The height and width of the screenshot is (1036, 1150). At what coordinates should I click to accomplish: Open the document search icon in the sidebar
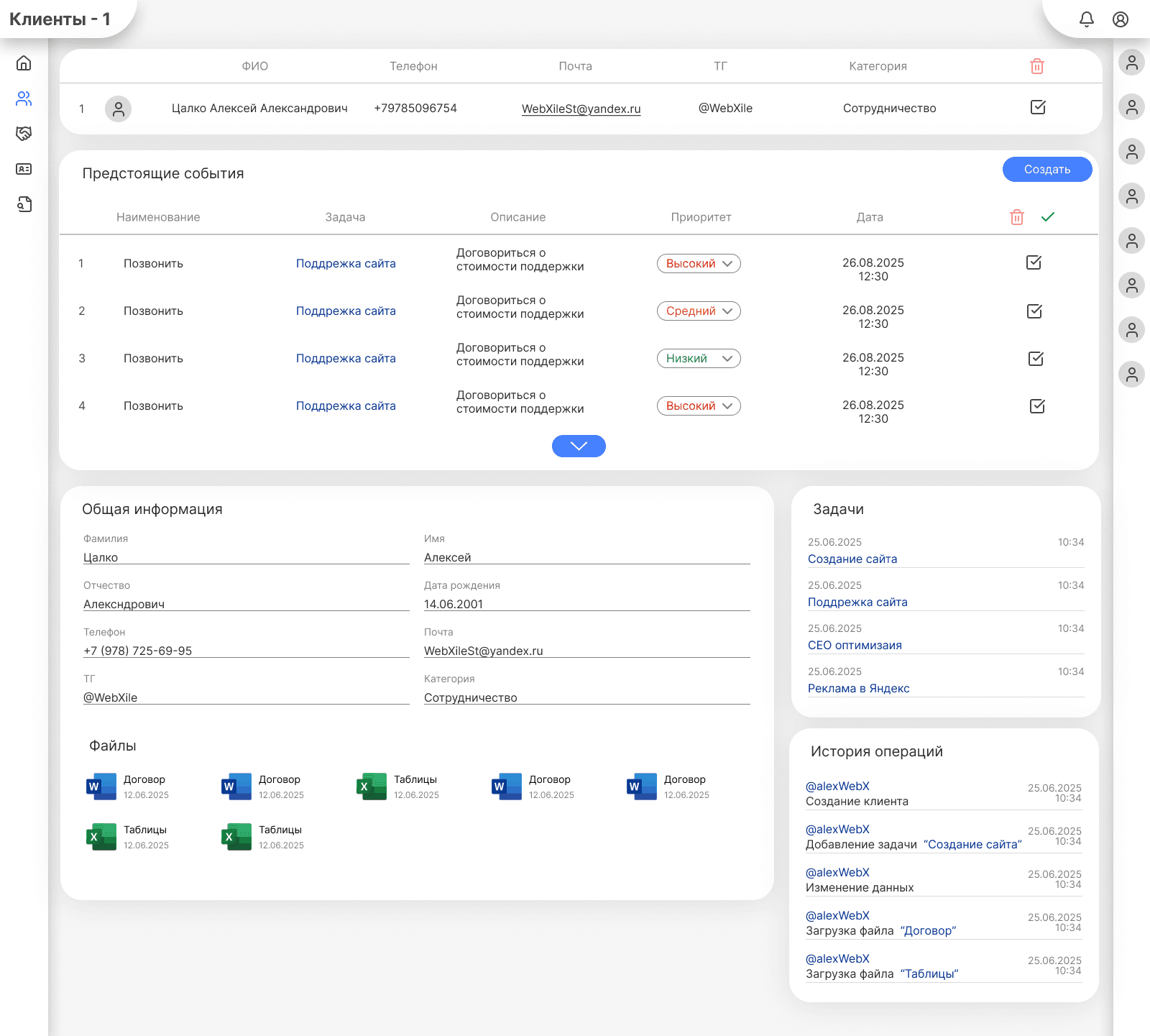[24, 204]
